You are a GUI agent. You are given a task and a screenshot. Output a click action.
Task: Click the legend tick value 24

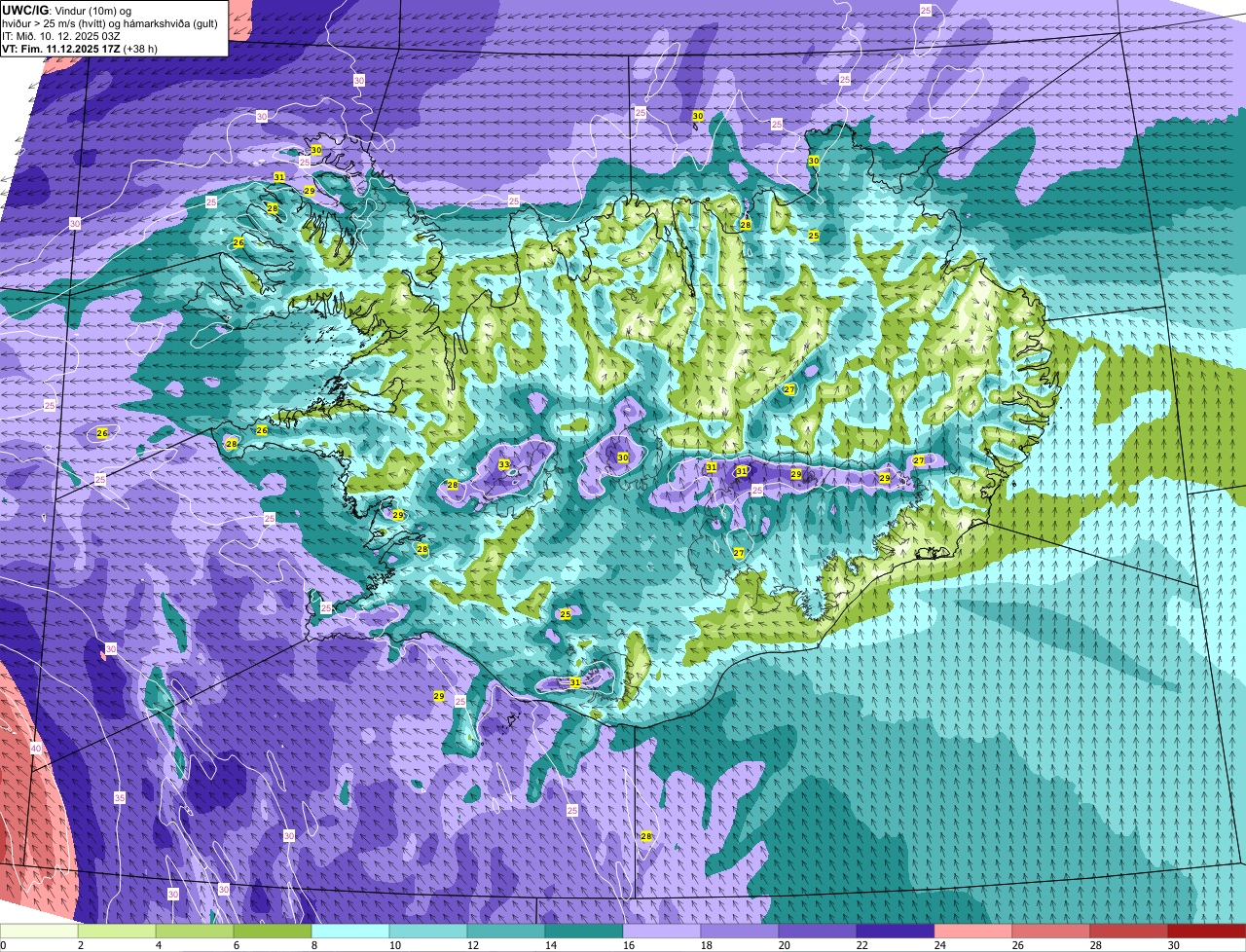click(940, 945)
